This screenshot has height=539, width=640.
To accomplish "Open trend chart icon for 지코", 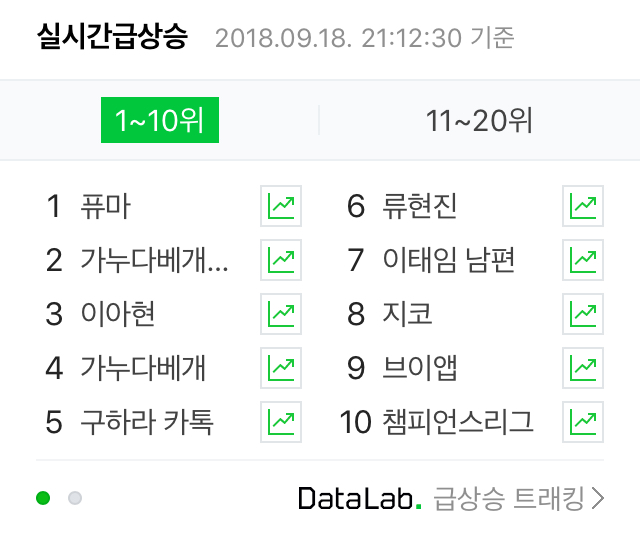I will [x=583, y=314].
